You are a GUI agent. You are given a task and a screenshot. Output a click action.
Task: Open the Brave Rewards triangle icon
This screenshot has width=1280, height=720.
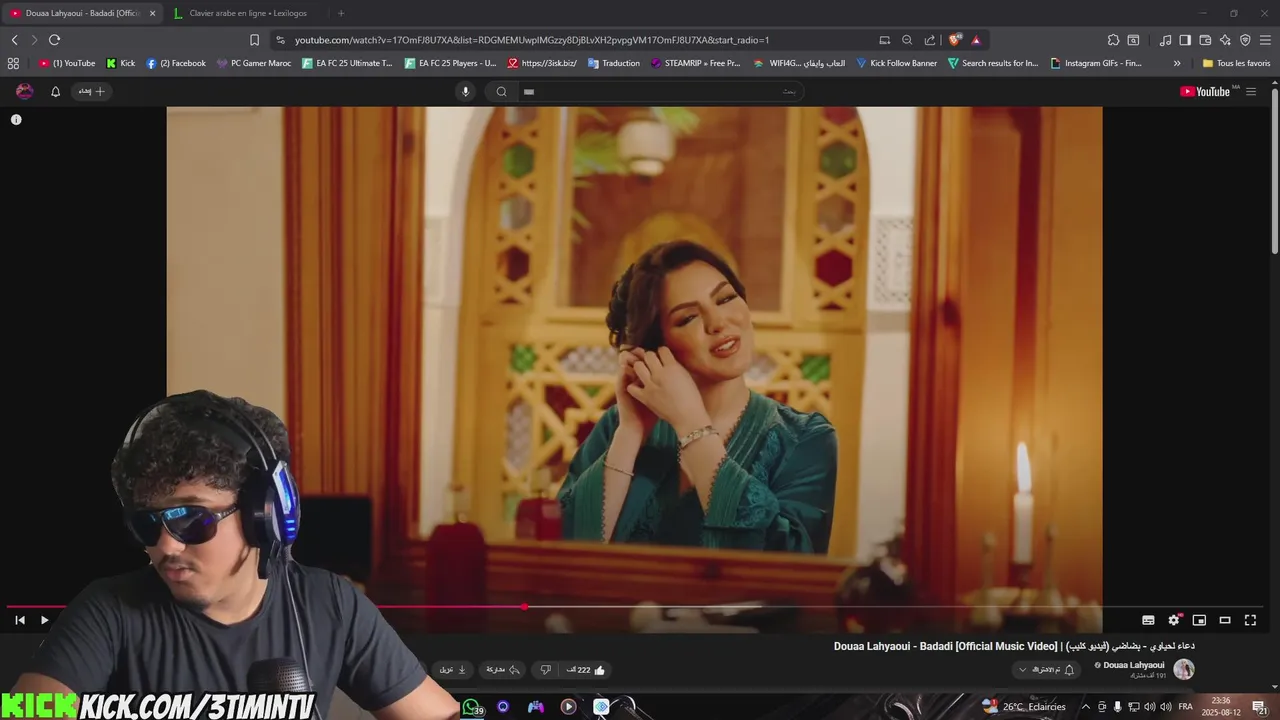pyautogui.click(x=976, y=40)
